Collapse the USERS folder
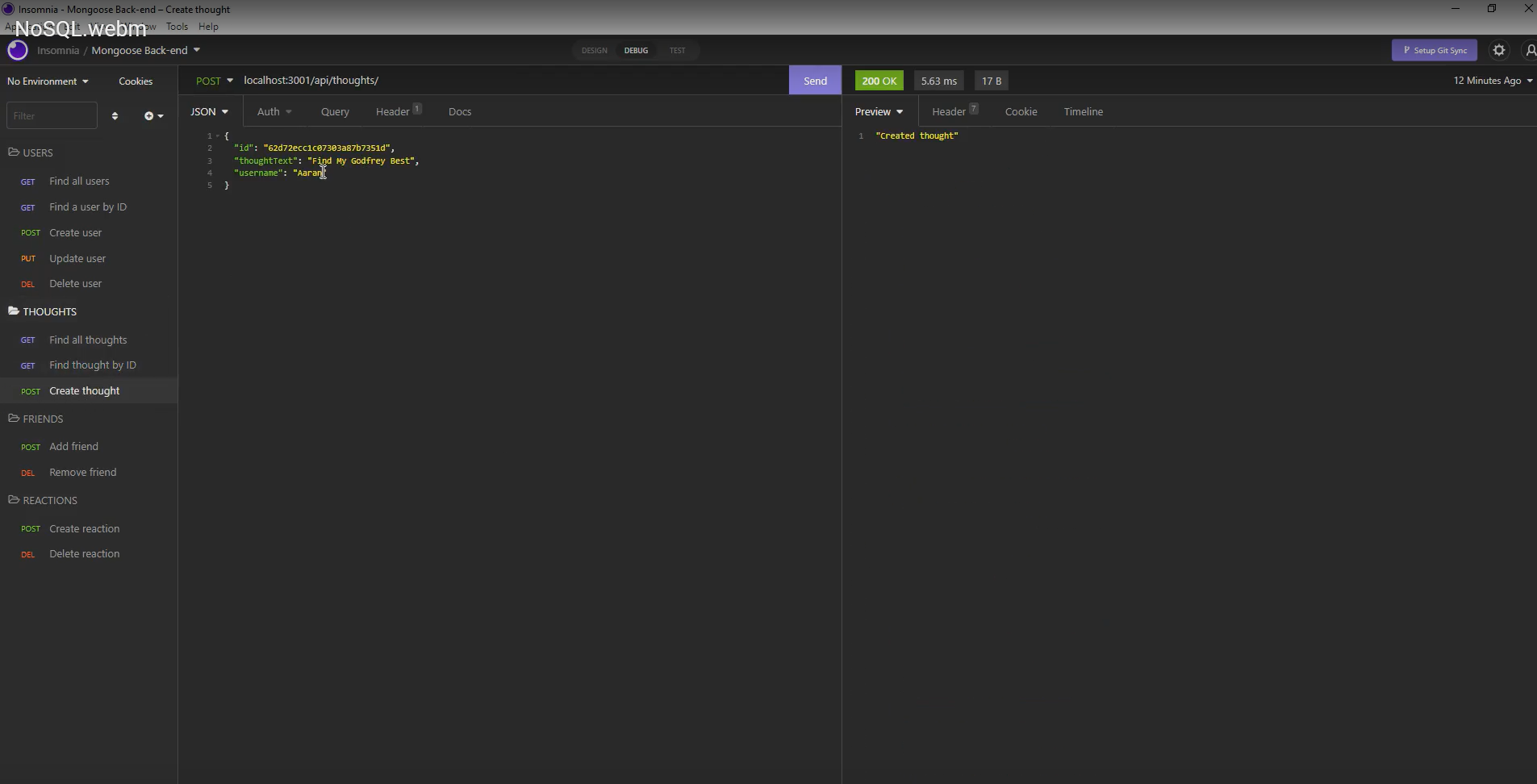 (31, 152)
